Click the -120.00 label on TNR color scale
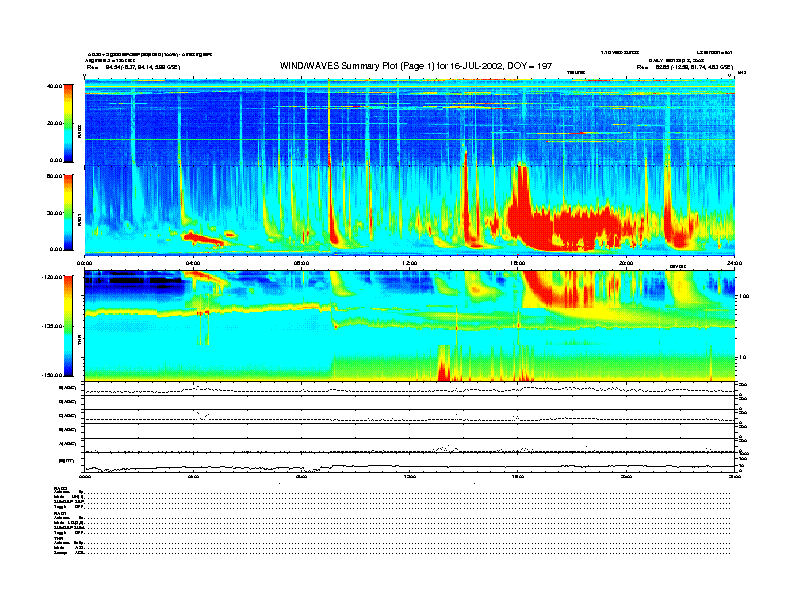This screenshot has height=612, width=792. tap(52, 277)
